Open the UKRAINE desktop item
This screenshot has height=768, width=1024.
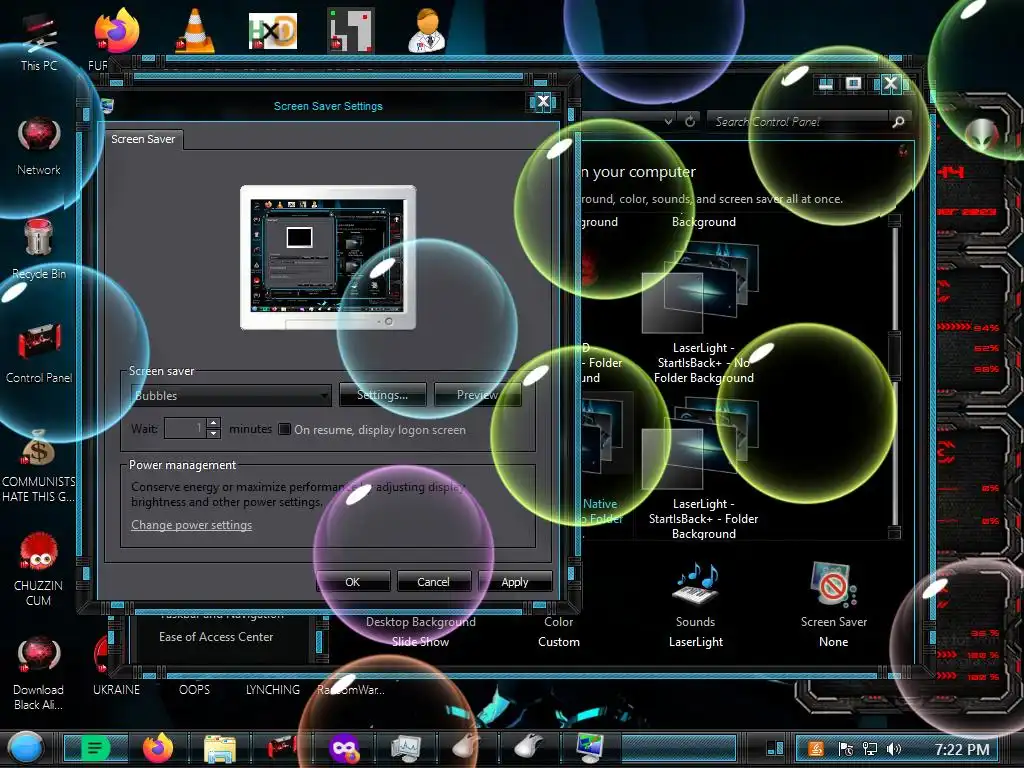point(116,690)
